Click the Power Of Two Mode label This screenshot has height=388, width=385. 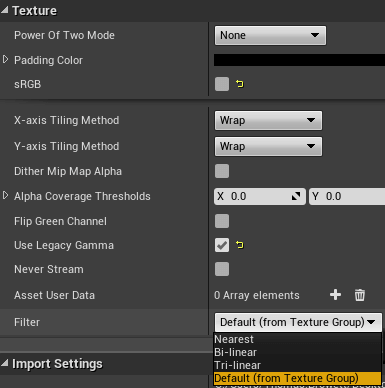pos(64,35)
